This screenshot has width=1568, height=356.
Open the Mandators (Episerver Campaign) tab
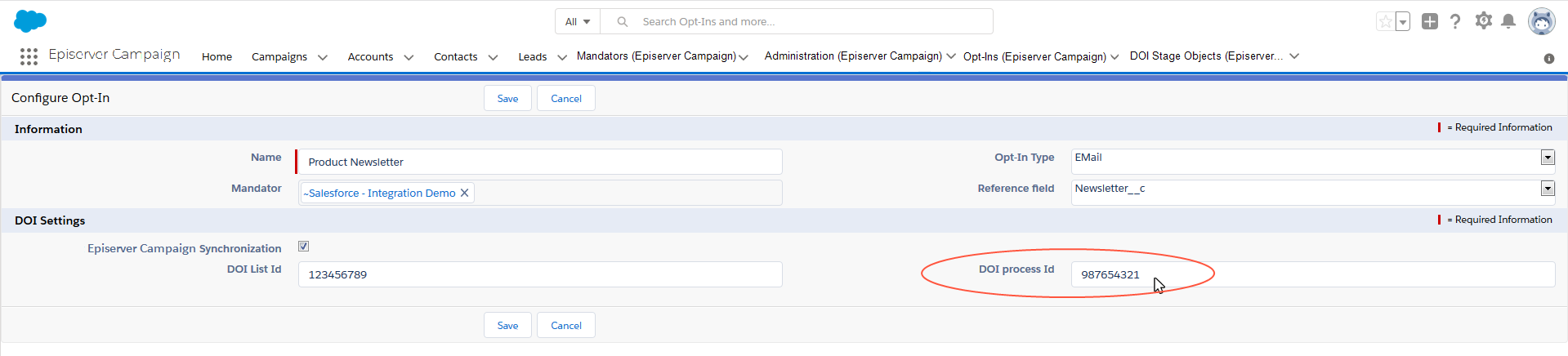656,56
